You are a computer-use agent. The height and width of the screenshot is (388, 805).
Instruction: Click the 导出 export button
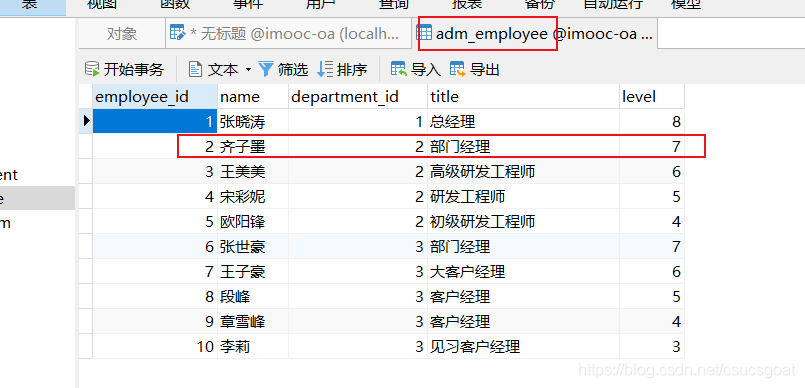[475, 69]
